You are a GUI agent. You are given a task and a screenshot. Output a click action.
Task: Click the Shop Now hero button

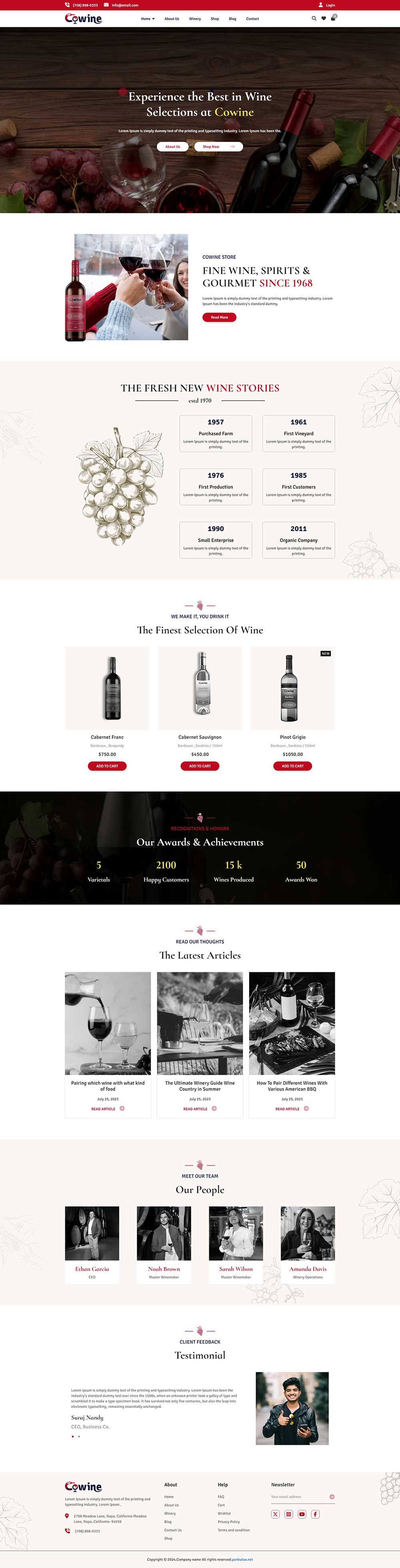pyautogui.click(x=218, y=147)
